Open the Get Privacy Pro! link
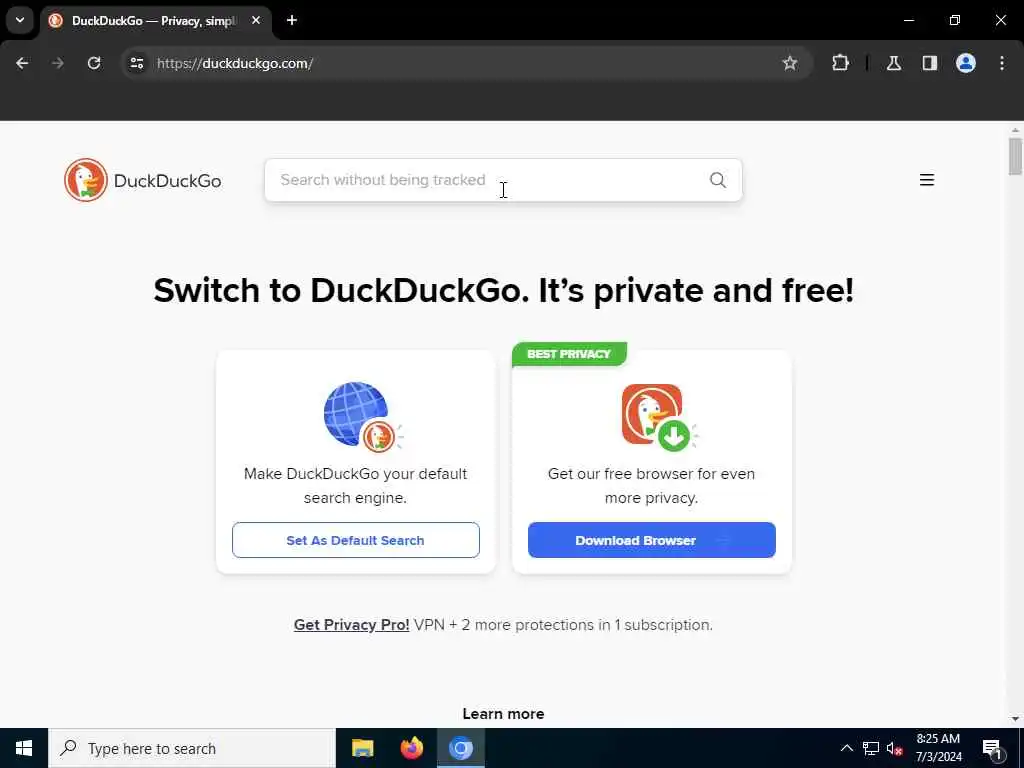Screen dimensions: 1024x768 click(351, 625)
